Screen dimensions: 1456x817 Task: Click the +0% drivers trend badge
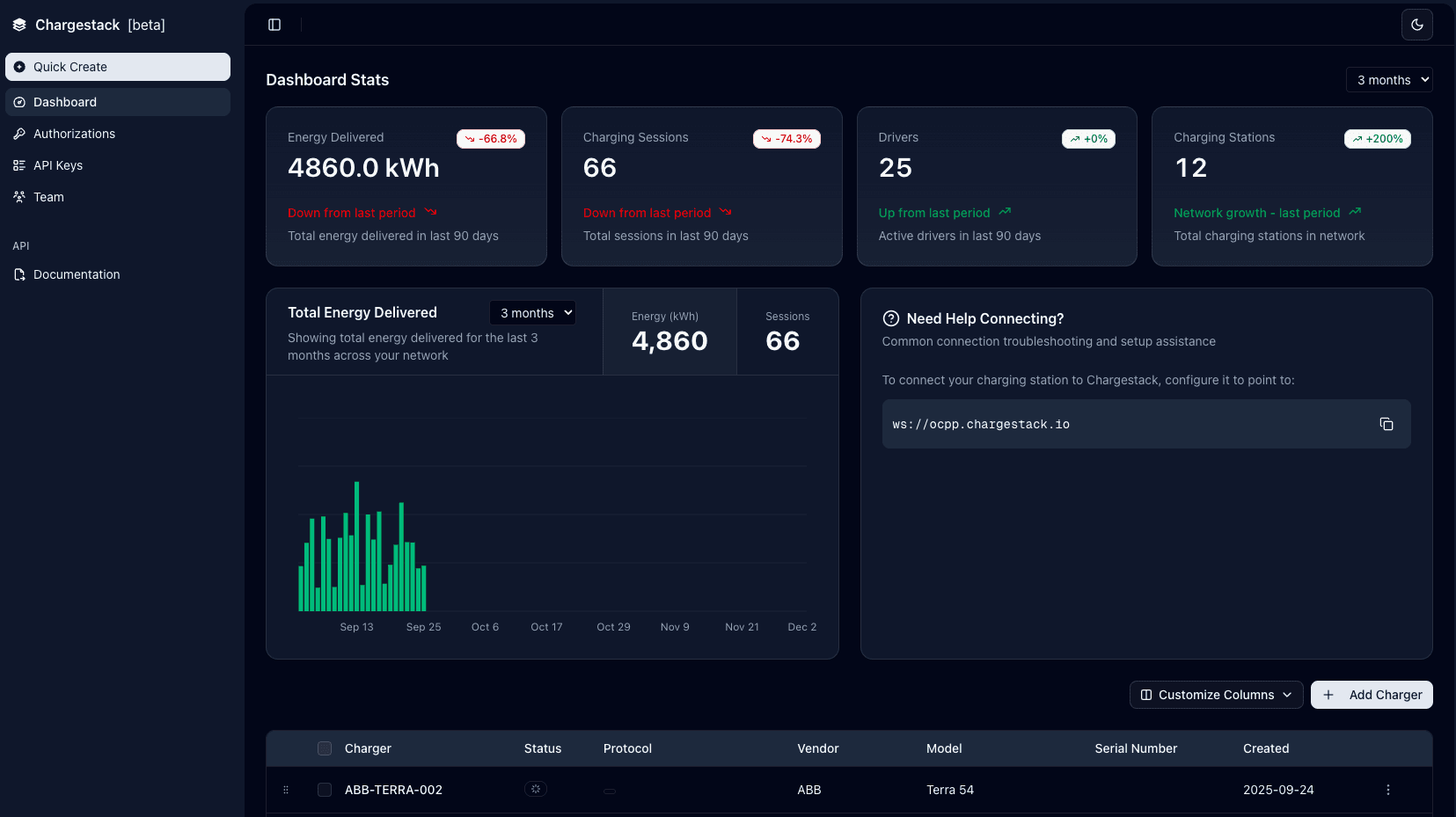[x=1088, y=139]
